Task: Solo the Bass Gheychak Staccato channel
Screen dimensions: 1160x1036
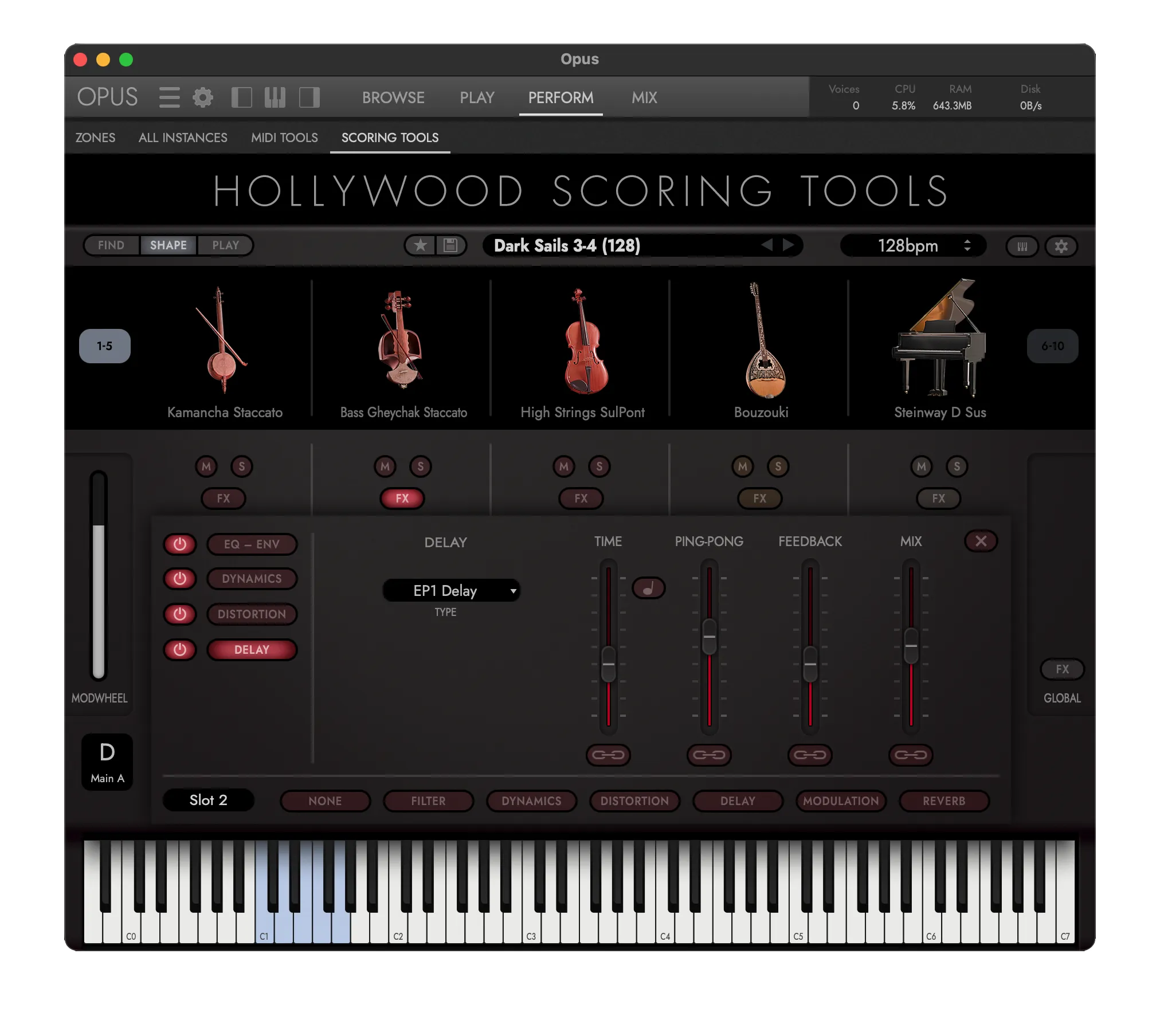Action: (x=421, y=466)
